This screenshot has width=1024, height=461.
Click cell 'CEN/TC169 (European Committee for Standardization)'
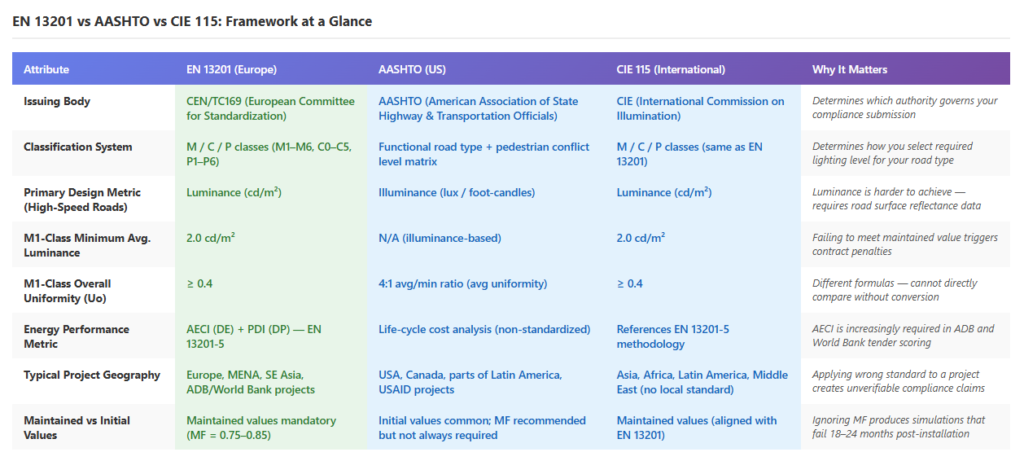(x=270, y=108)
